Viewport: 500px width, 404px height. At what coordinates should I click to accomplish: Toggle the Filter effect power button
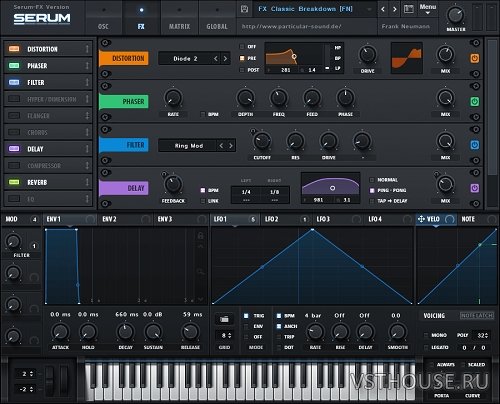point(475,145)
